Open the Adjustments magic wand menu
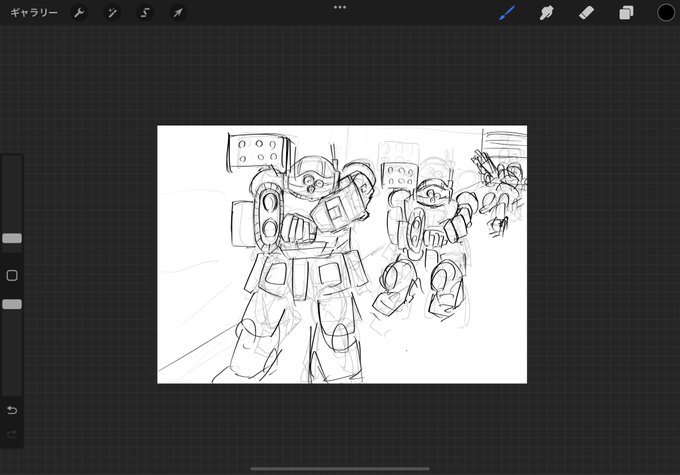The width and height of the screenshot is (680, 475). (x=112, y=13)
